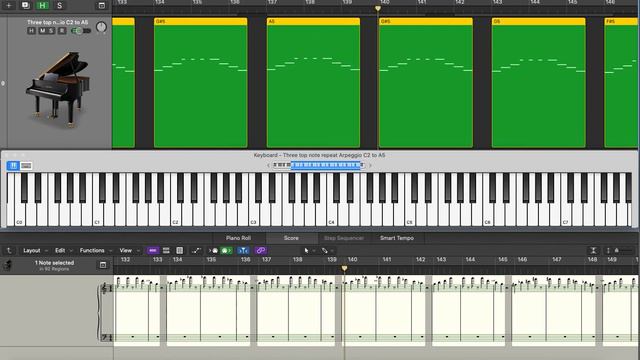Select the A5 region in the track
Screen dimensions: 640x360
[313, 82]
